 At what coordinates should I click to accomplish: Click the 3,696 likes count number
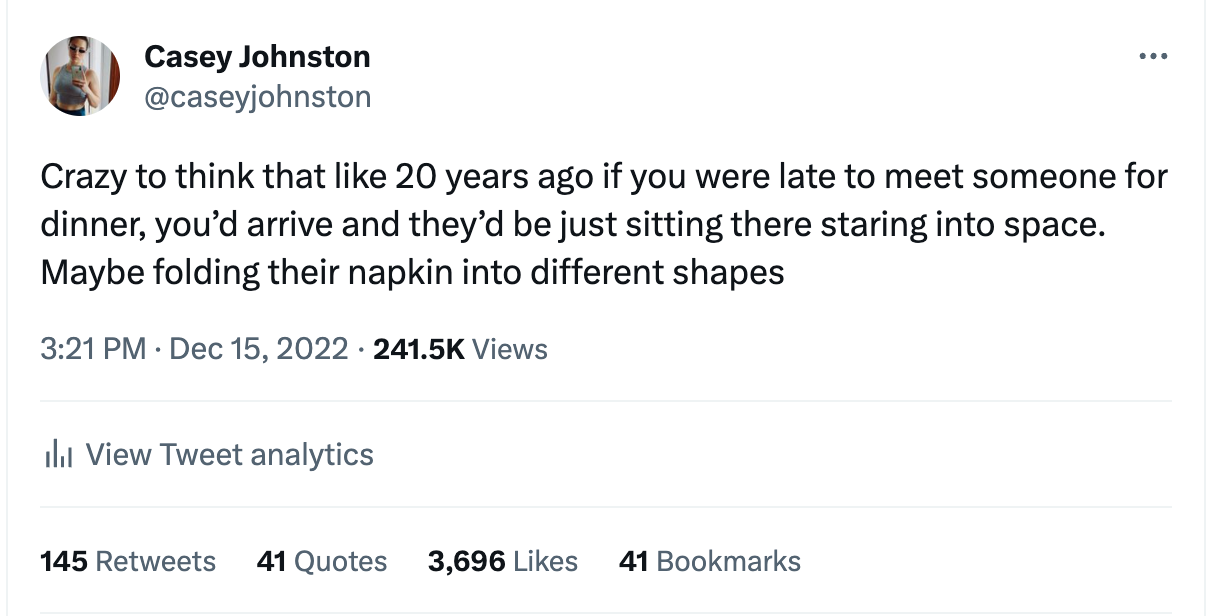click(466, 561)
